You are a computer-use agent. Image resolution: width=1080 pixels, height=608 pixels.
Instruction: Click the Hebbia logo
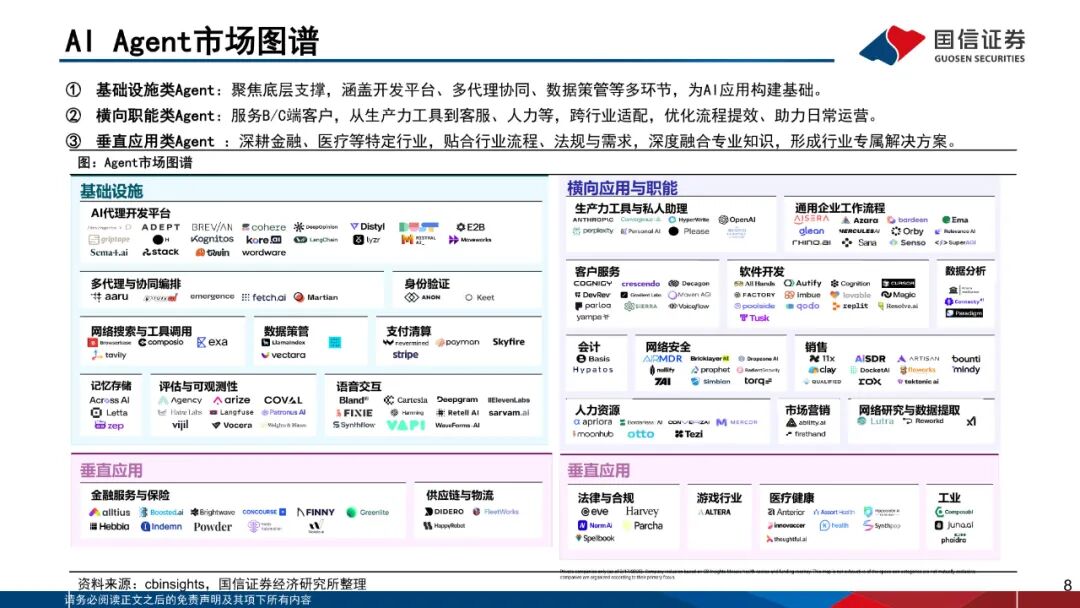coord(109,526)
